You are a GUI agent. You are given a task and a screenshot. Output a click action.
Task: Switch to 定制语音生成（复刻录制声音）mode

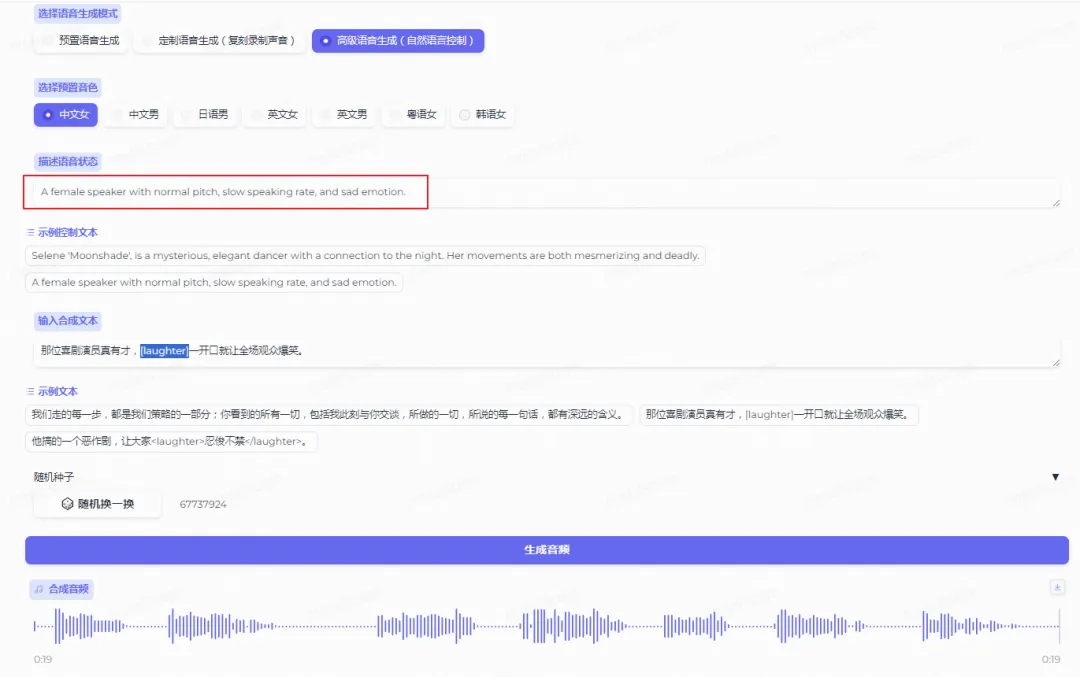tap(219, 41)
